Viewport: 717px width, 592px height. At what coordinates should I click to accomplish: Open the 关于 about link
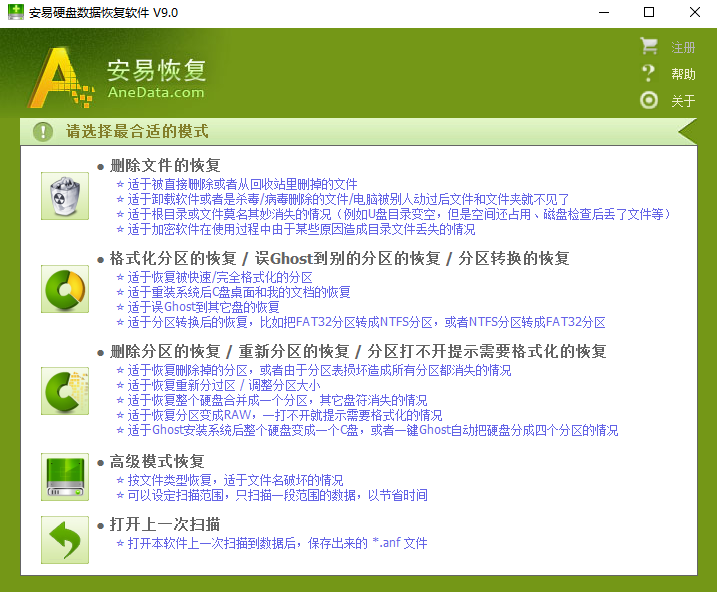pyautogui.click(x=683, y=101)
